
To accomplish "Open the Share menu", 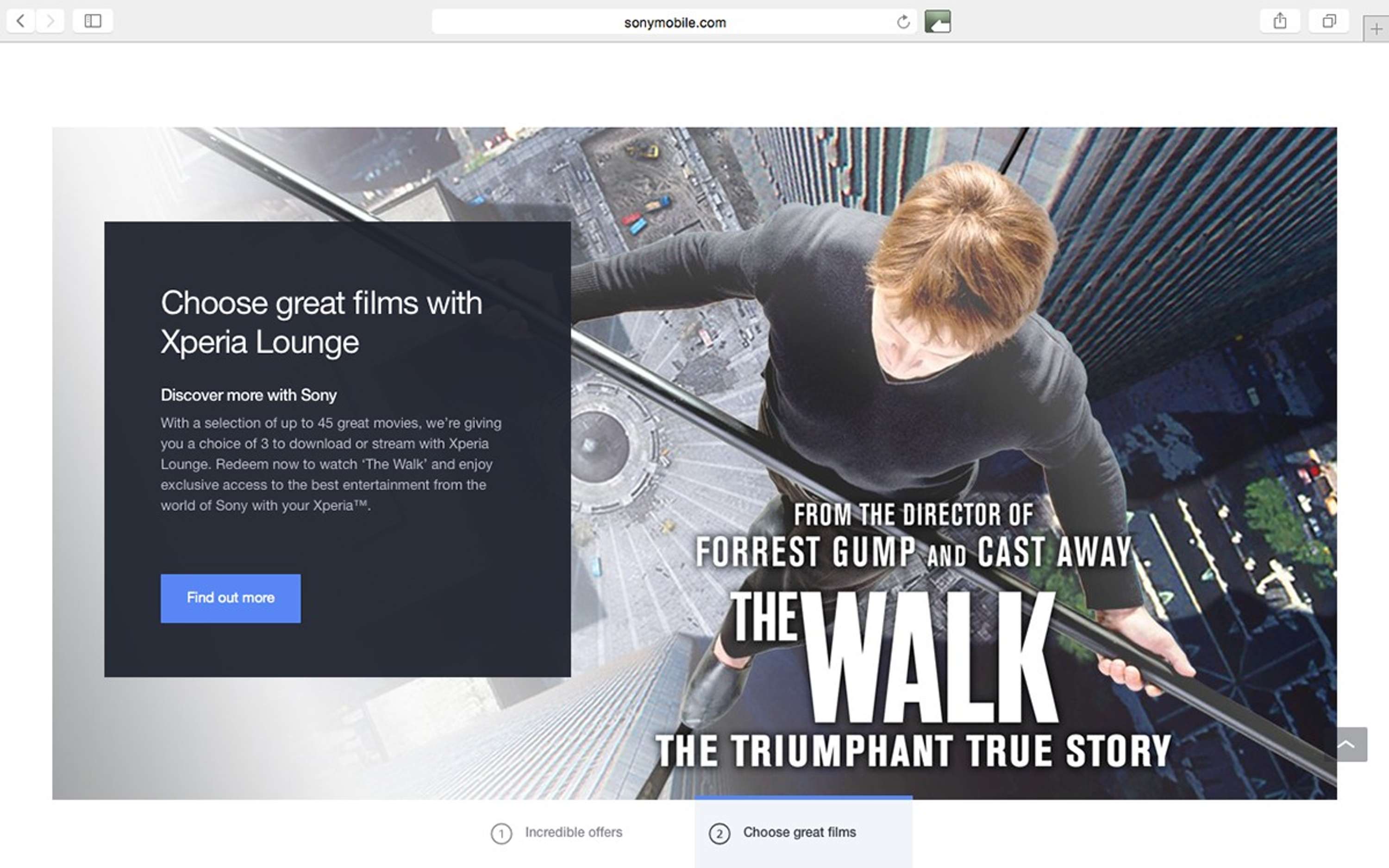I will (x=1280, y=21).
